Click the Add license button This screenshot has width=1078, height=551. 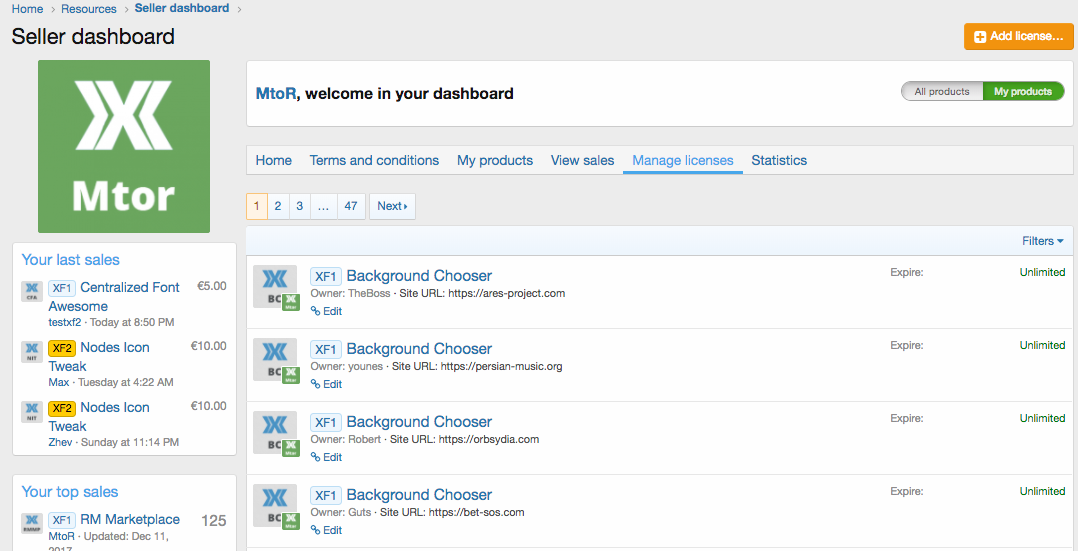tap(1018, 36)
